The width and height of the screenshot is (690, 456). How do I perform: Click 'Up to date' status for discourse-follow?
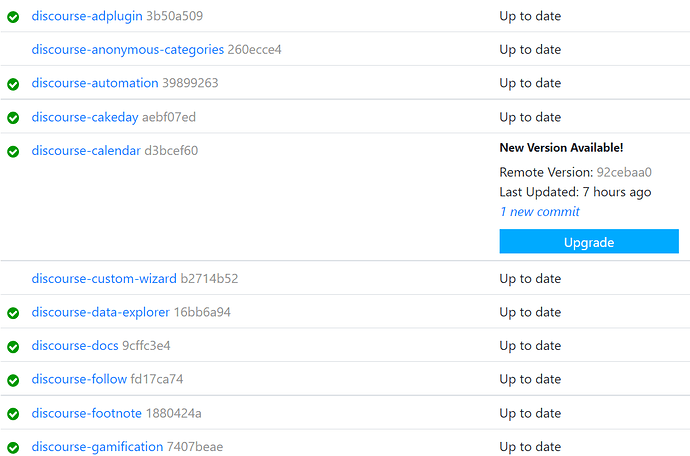coord(530,379)
